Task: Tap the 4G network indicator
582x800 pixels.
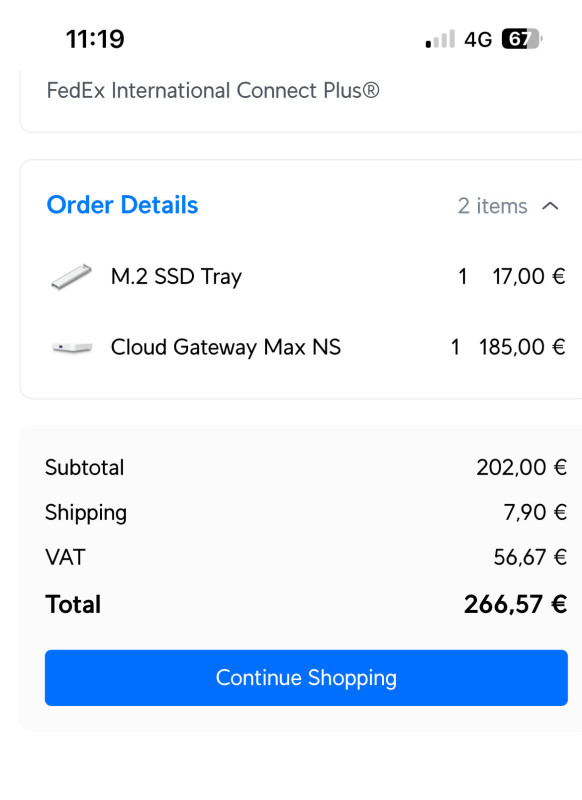Action: (477, 39)
